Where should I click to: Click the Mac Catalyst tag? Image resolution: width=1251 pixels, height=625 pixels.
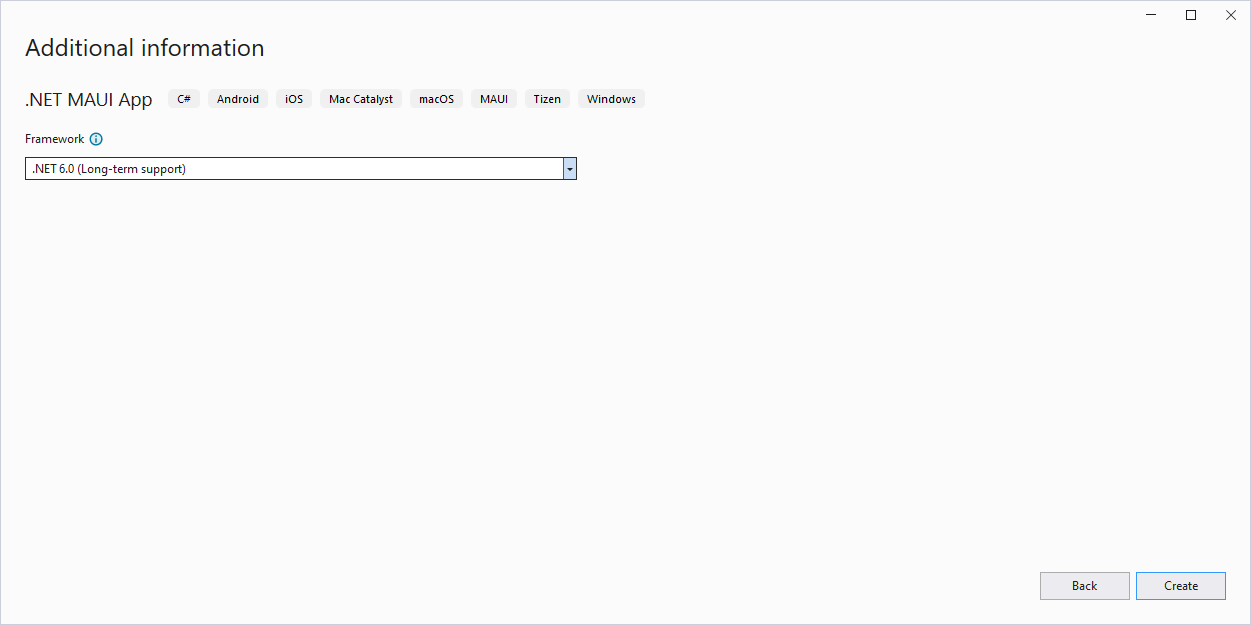pyautogui.click(x=361, y=99)
